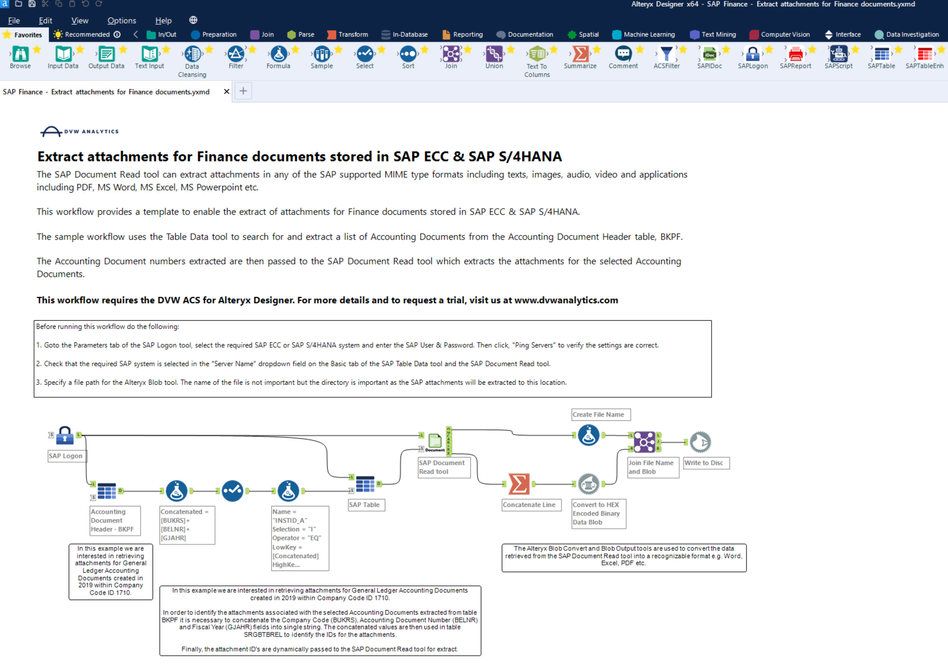Open the Transform tool category

click(348, 34)
